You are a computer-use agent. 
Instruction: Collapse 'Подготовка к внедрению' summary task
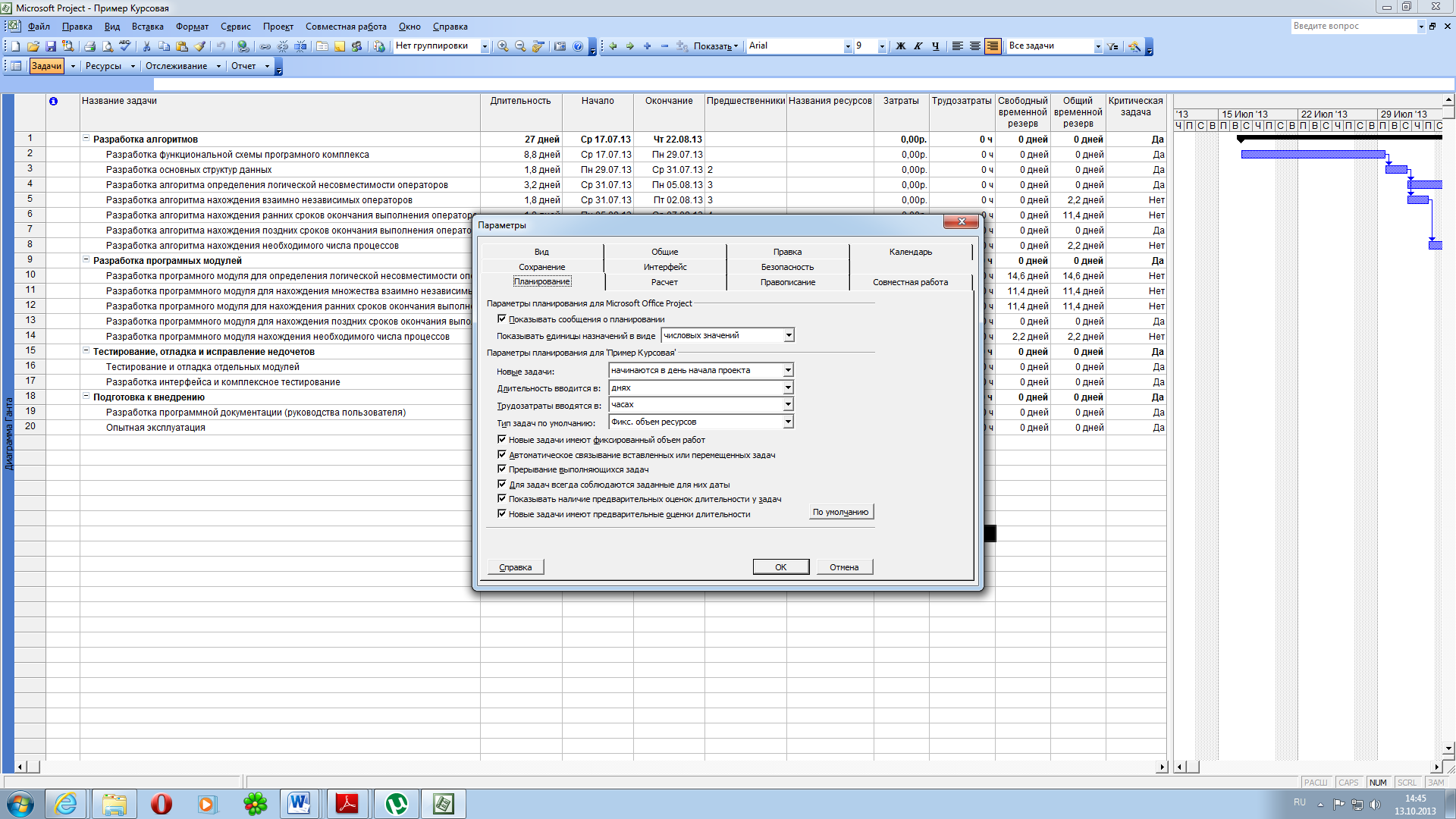(86, 397)
